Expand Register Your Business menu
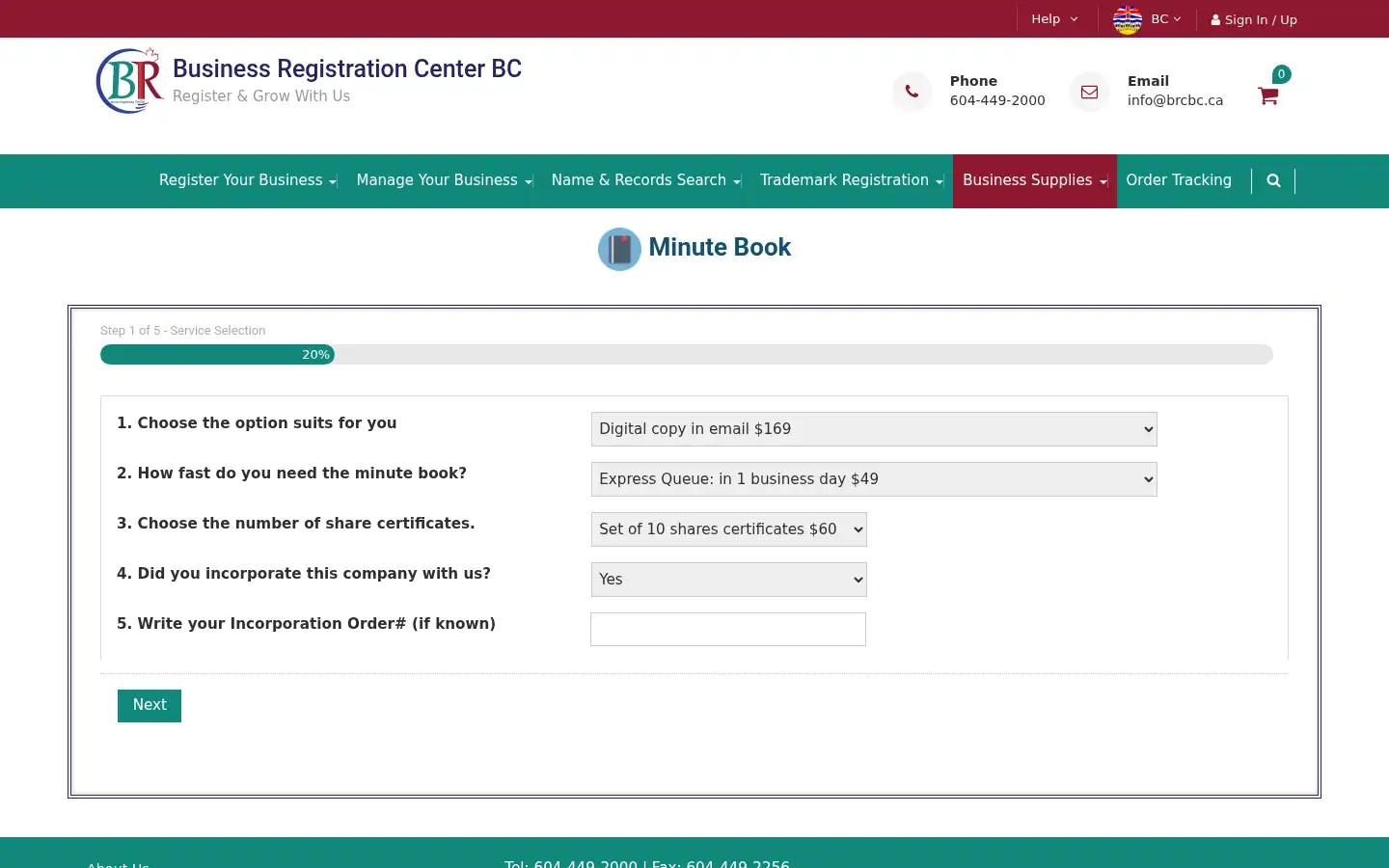 point(247,180)
